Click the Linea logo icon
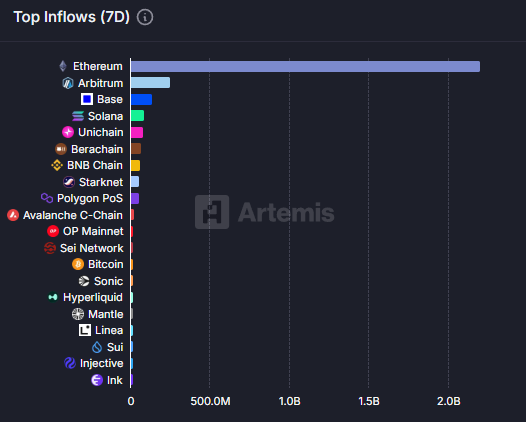The width and height of the screenshot is (526, 422). [x=85, y=330]
